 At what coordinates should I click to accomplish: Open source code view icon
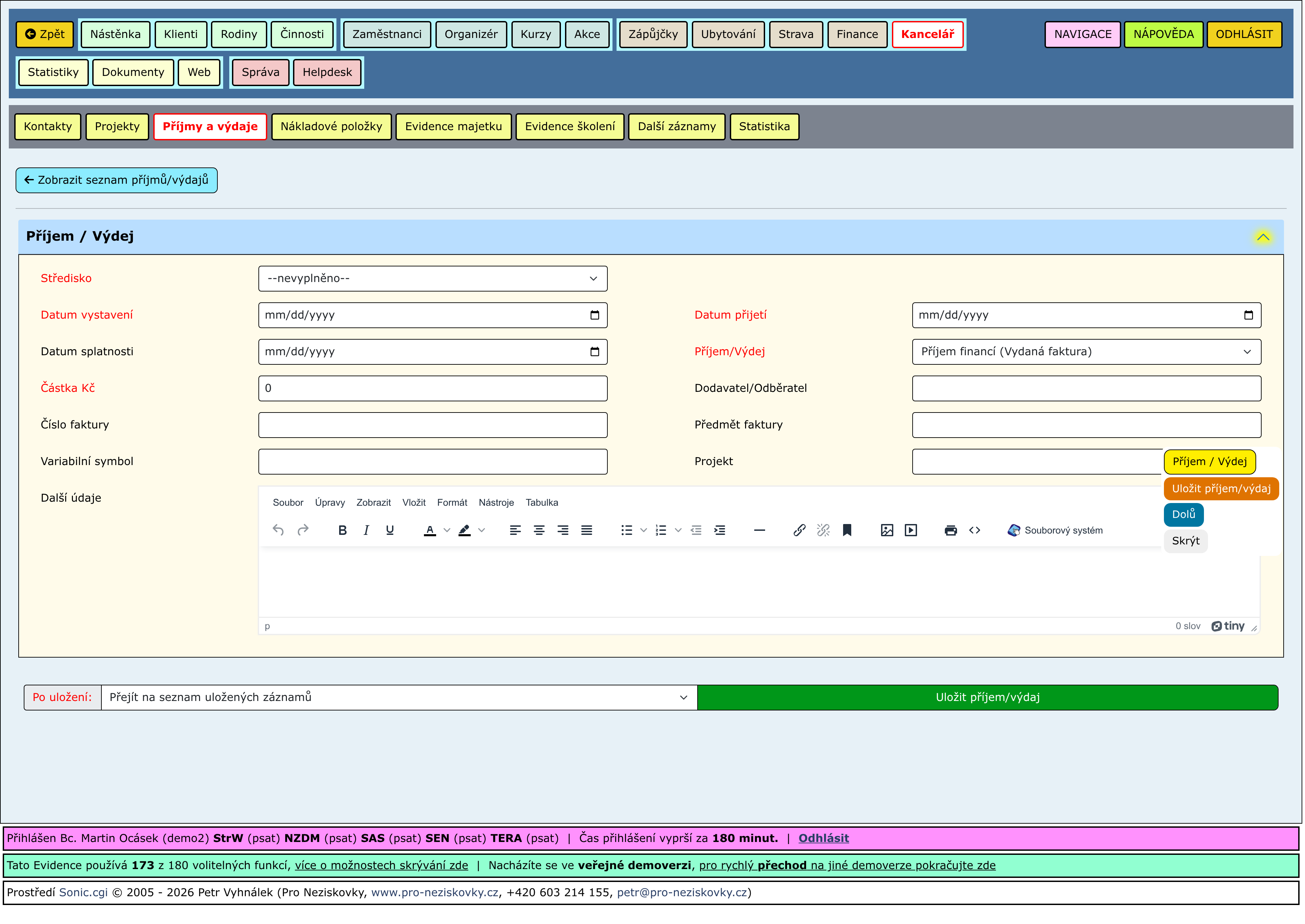[975, 531]
